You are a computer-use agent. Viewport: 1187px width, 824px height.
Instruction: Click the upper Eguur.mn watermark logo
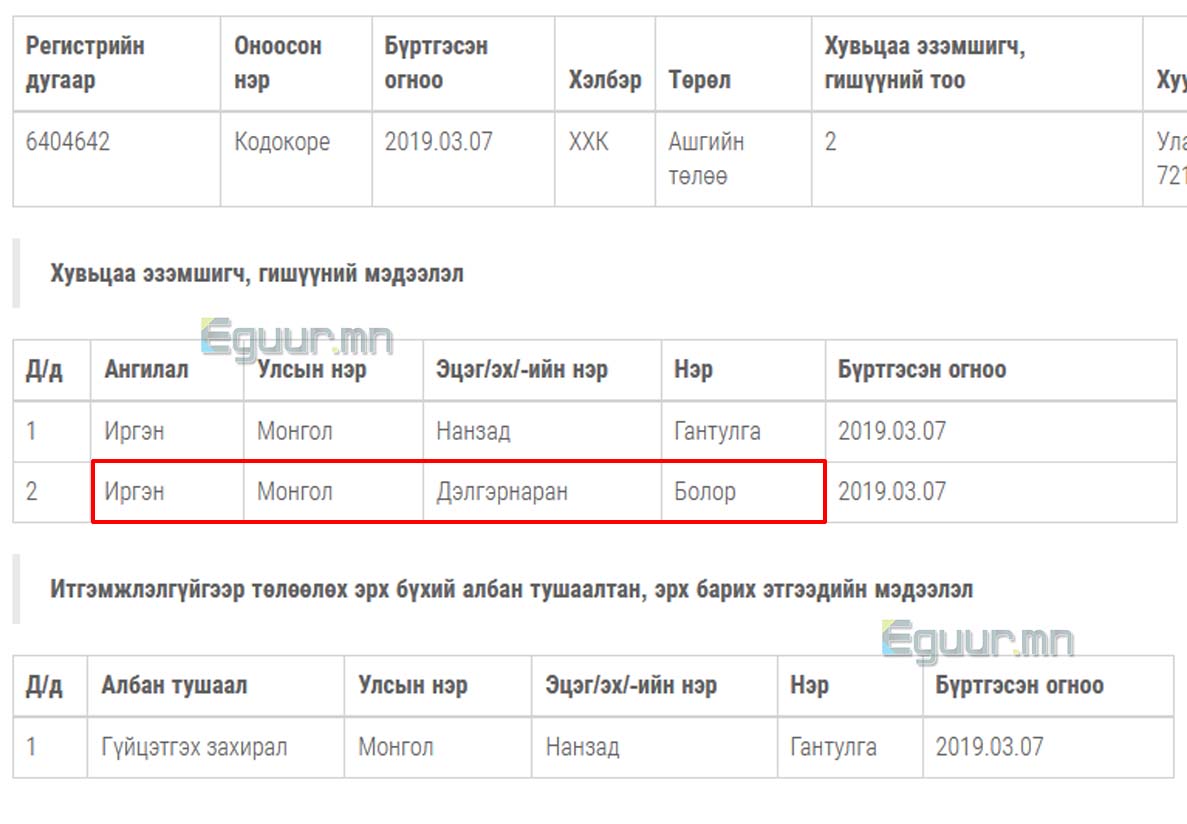click(297, 339)
